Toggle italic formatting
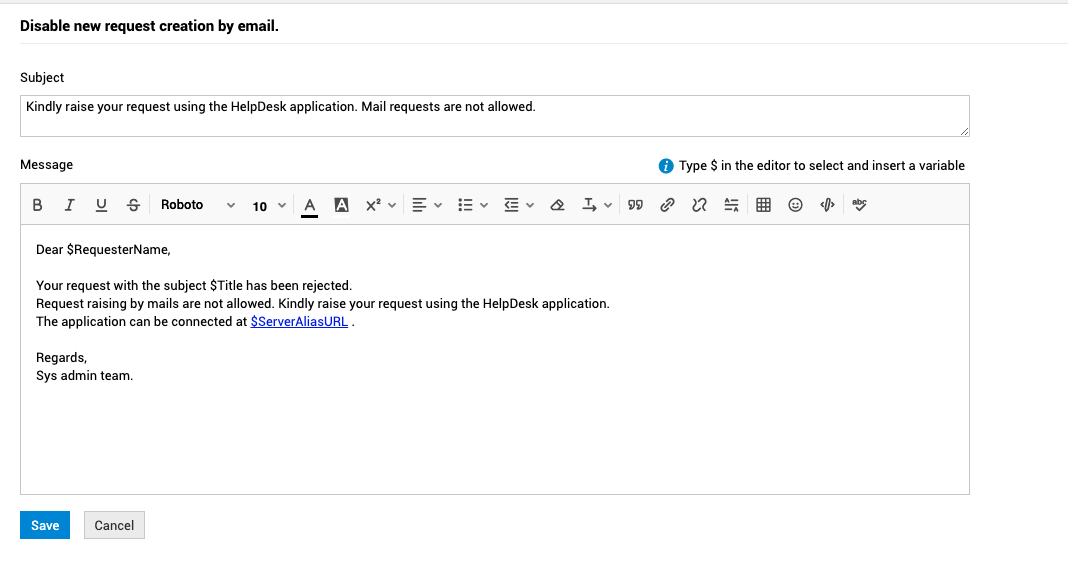Image resolution: width=1068 pixels, height=584 pixels. [x=69, y=205]
